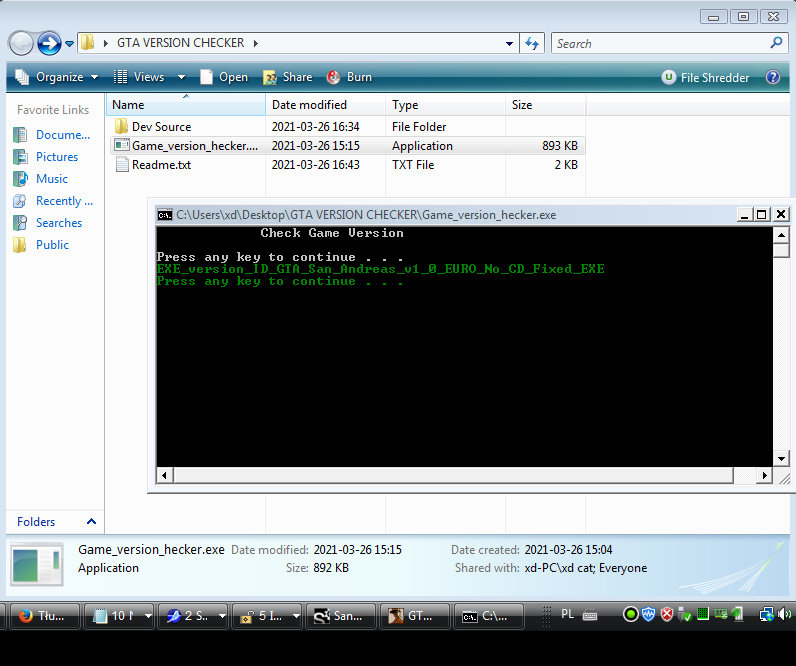Go forward with the blue arrow button
The height and width of the screenshot is (666, 796).
coord(49,43)
